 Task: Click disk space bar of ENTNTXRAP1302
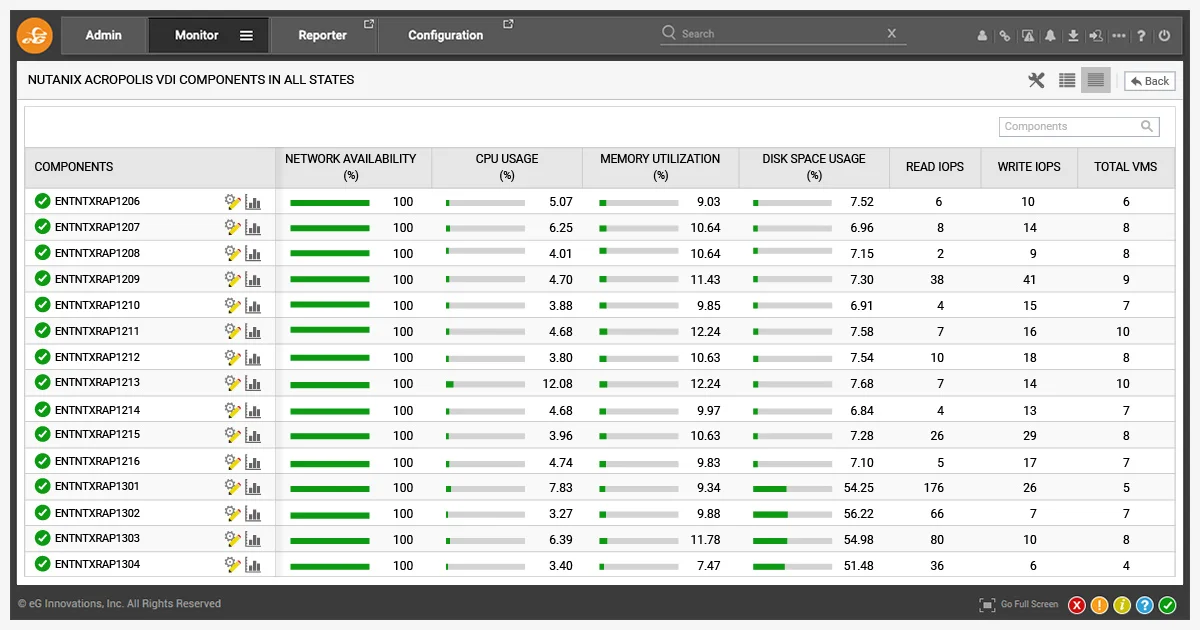792,514
